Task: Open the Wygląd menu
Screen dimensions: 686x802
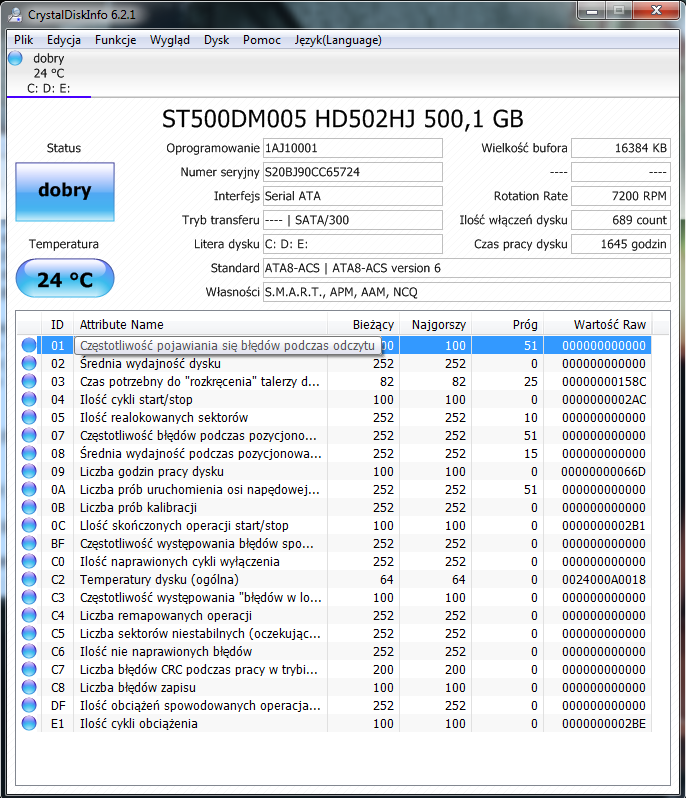Action: (x=170, y=40)
